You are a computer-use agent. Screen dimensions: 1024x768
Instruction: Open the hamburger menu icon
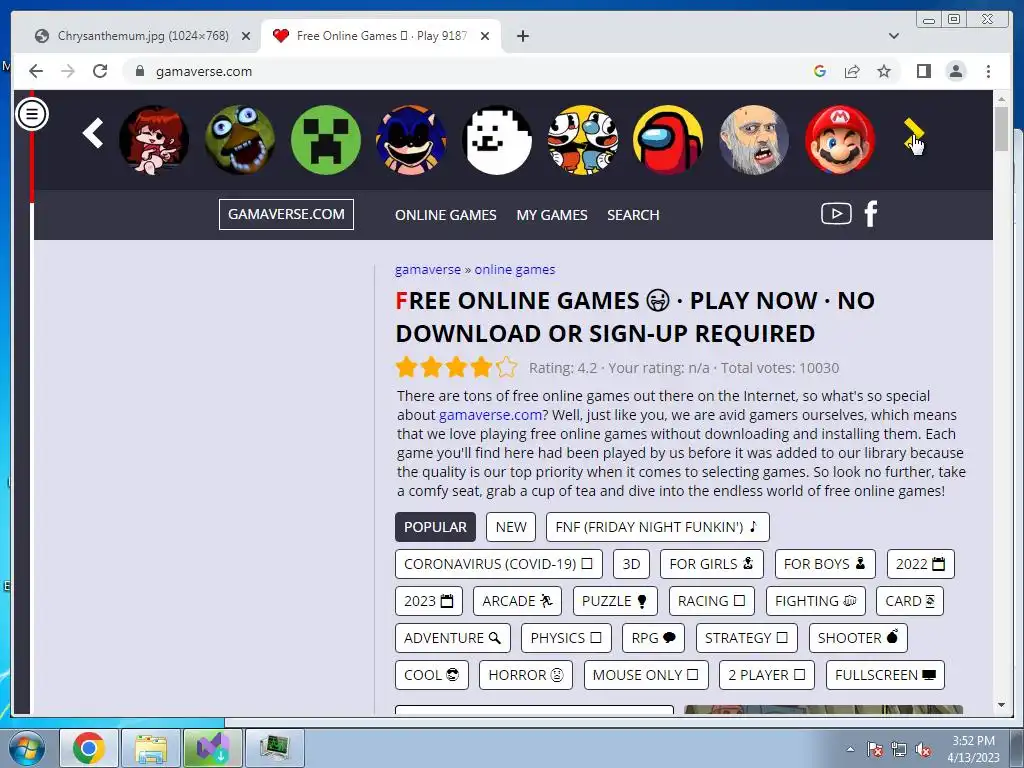coord(31,114)
